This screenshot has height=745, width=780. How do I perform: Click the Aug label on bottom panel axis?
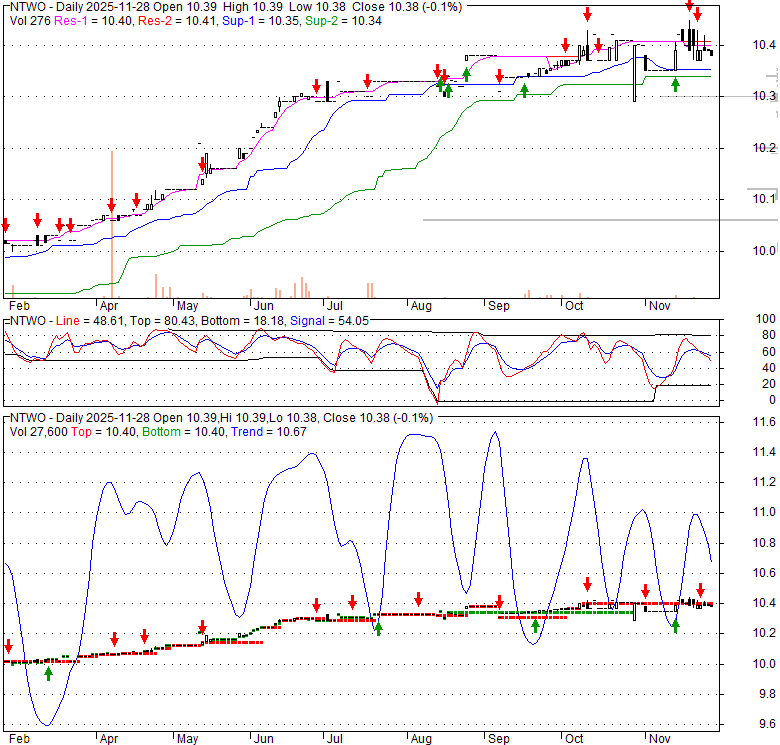coord(419,736)
